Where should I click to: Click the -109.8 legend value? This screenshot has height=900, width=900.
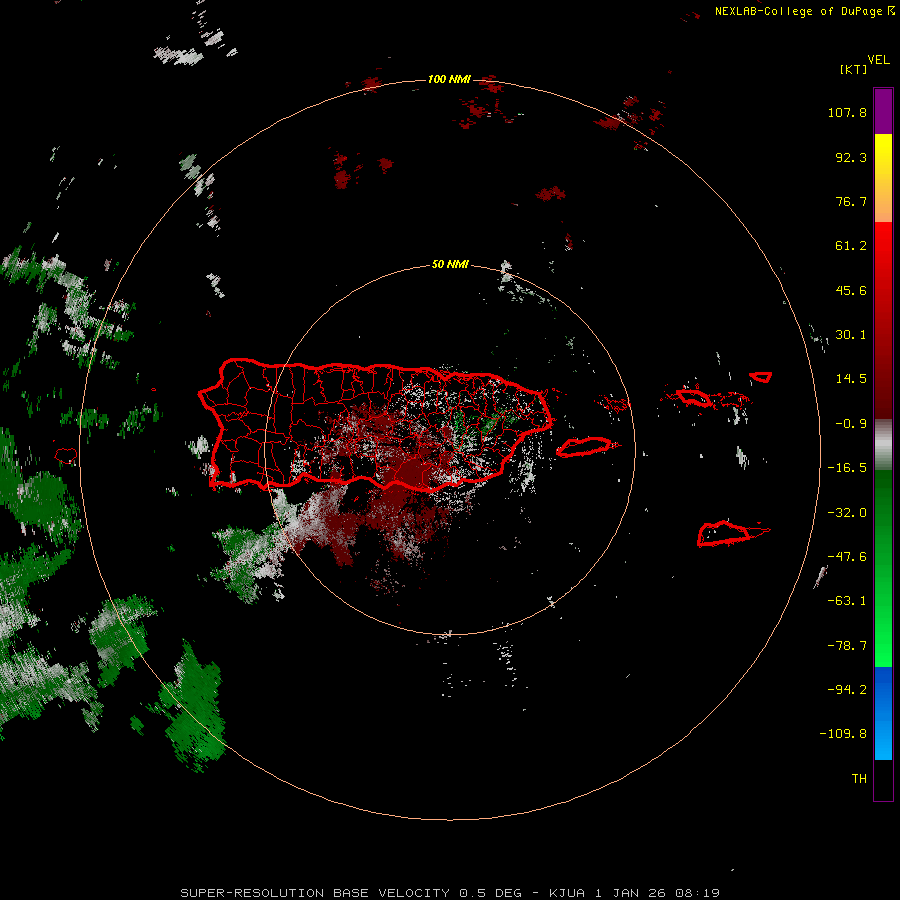pyautogui.click(x=843, y=734)
